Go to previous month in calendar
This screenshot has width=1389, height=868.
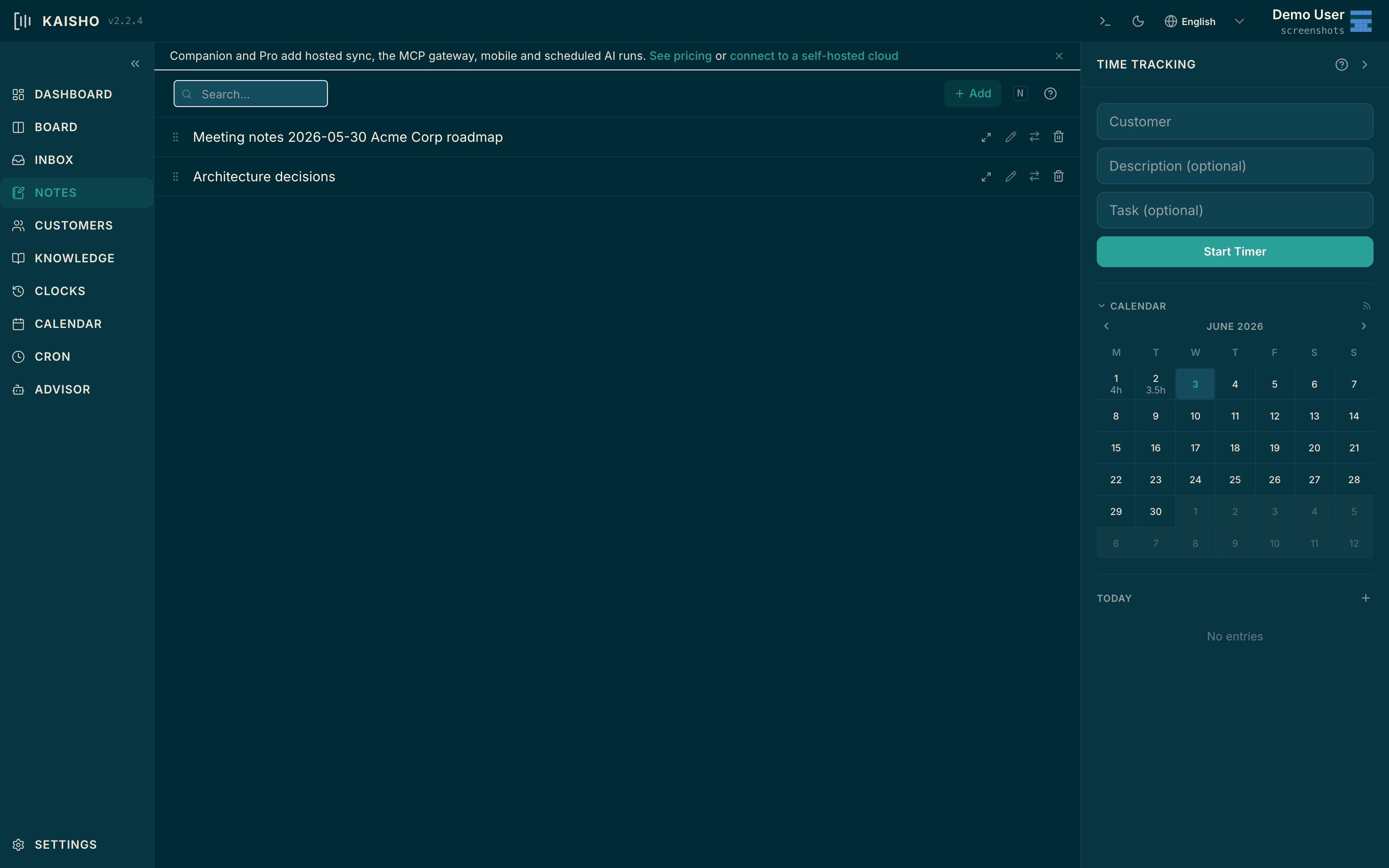[1106, 326]
